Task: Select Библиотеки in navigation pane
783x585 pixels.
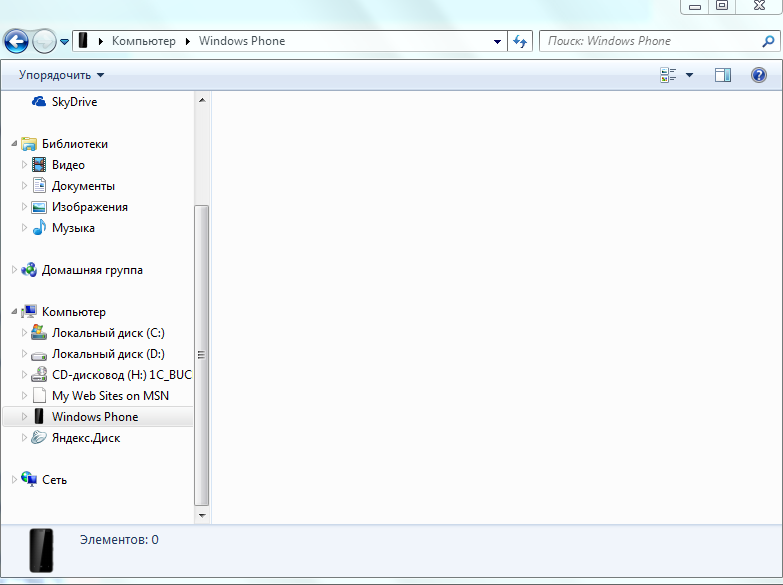Action: (75, 144)
